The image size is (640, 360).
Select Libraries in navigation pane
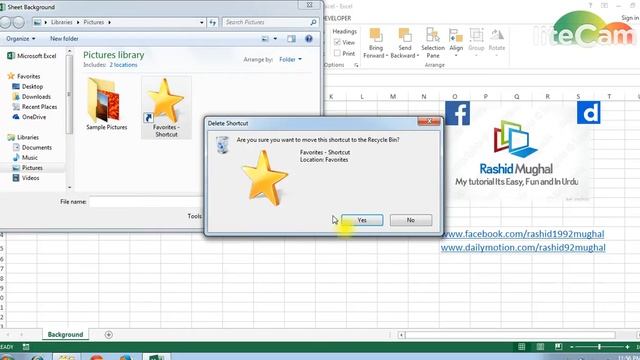pyautogui.click(x=23, y=138)
